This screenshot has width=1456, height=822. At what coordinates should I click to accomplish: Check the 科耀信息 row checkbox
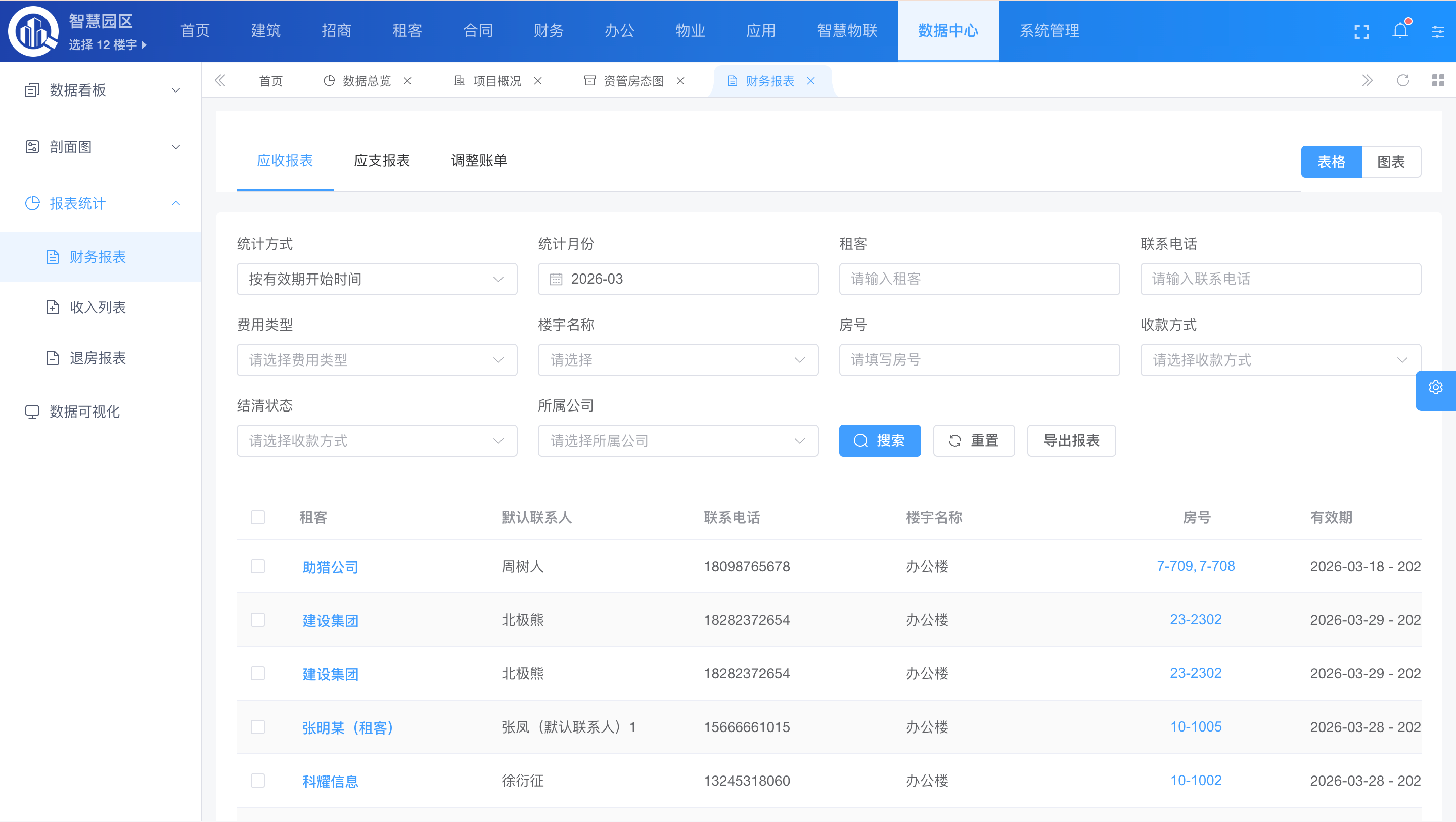258,781
